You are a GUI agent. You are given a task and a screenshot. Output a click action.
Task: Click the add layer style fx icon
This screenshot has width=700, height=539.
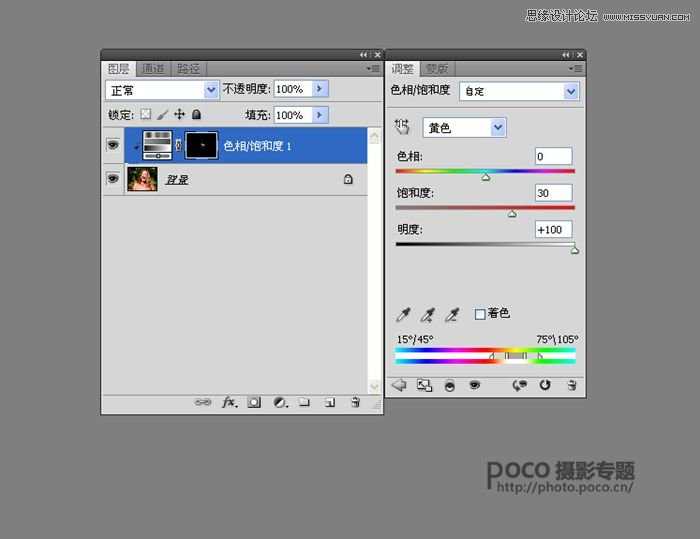click(228, 402)
